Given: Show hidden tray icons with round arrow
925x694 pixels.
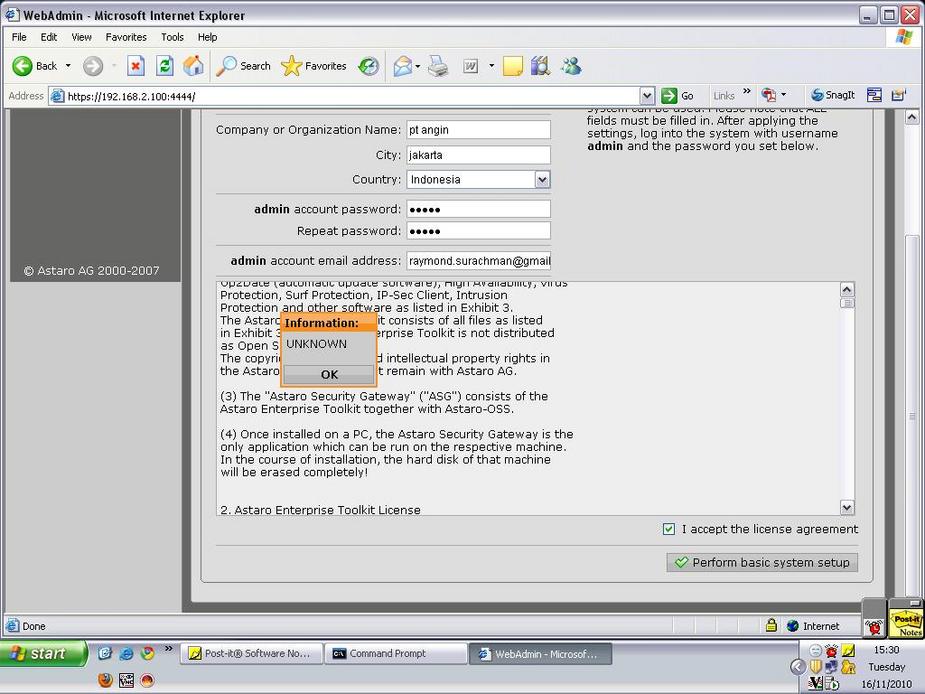Looking at the screenshot, I should point(798,667).
